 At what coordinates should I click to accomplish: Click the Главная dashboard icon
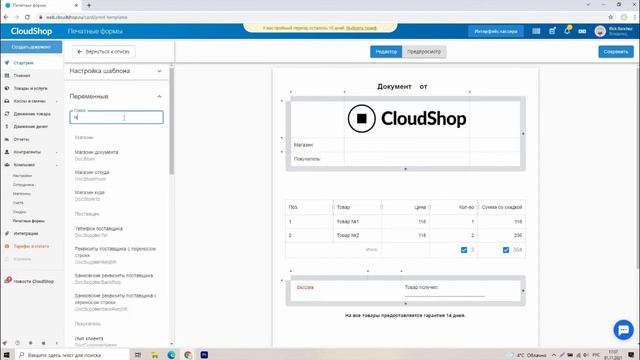click(x=7, y=76)
